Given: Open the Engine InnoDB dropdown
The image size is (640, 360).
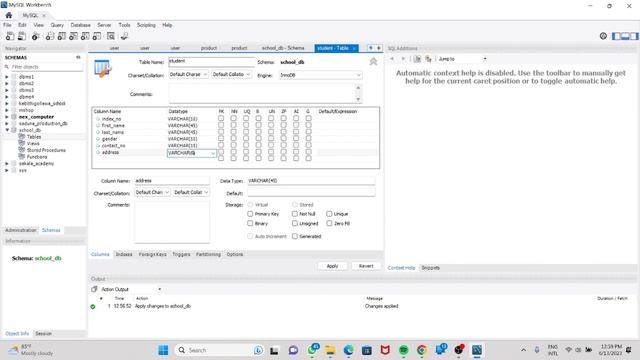Looking at the screenshot, I should [x=320, y=75].
